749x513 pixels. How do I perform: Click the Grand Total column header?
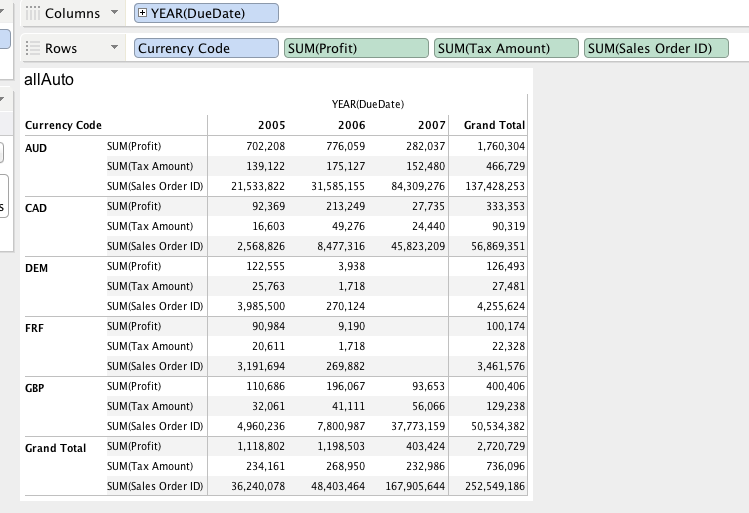[494, 125]
